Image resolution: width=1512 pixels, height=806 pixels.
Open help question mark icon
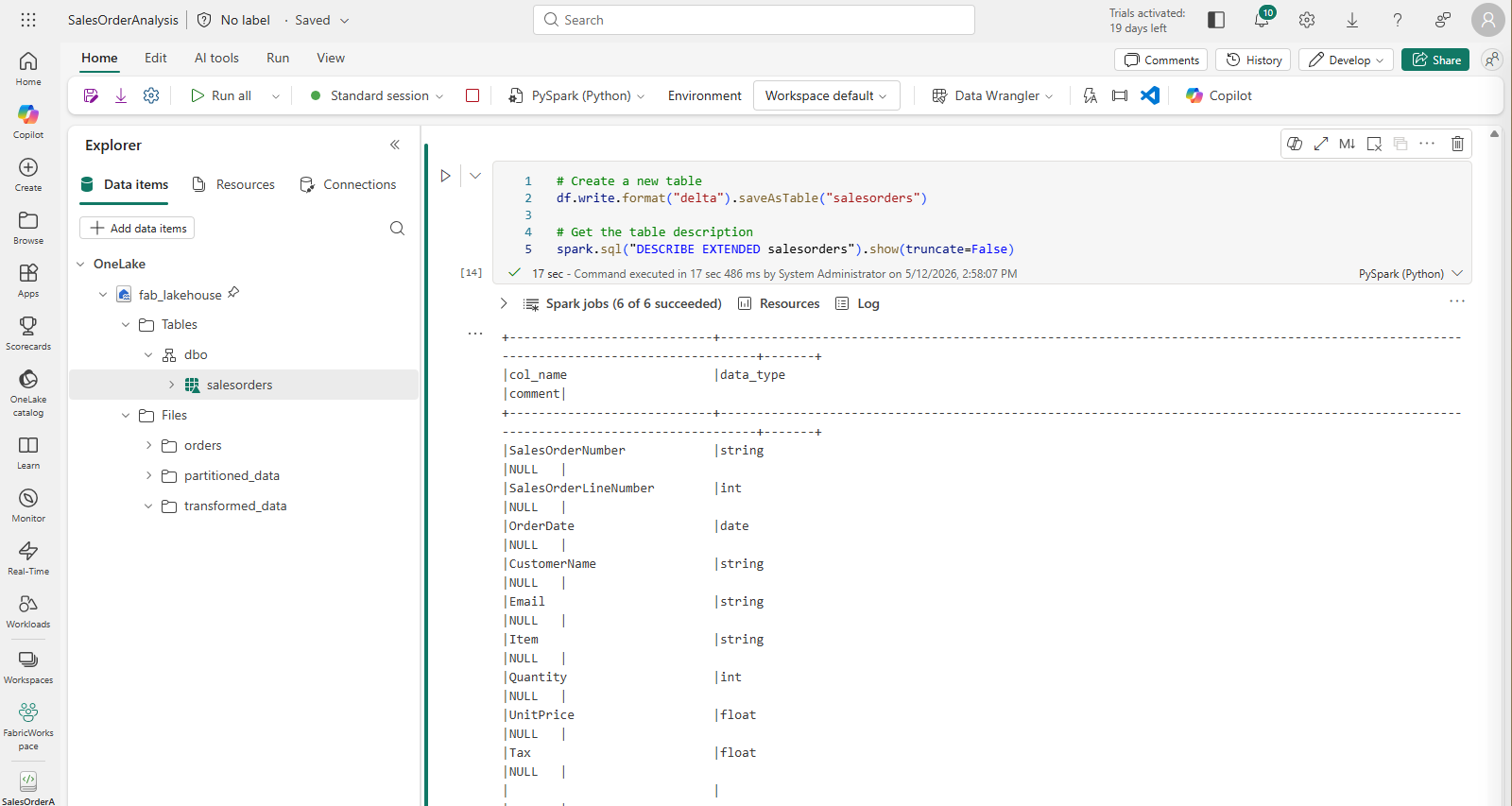[x=1398, y=20]
